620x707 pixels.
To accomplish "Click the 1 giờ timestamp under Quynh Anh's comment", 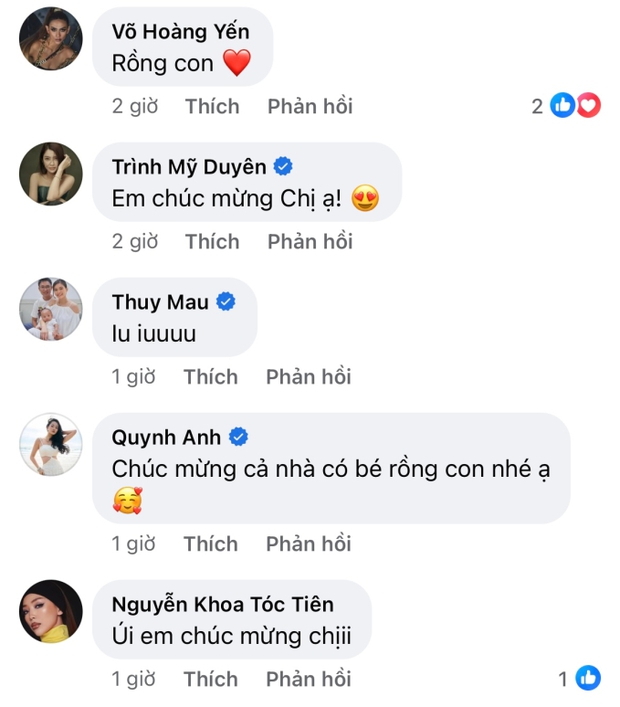I will pyautogui.click(x=135, y=543).
